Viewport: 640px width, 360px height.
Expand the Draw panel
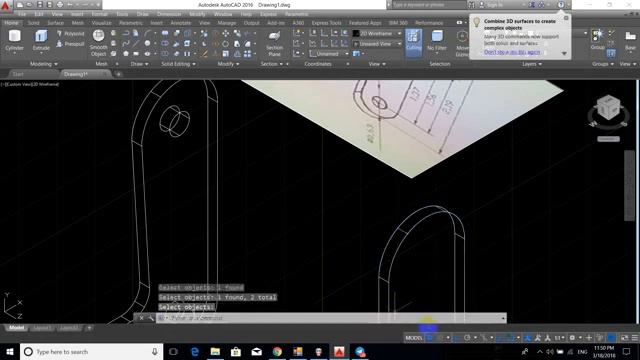click(x=140, y=64)
